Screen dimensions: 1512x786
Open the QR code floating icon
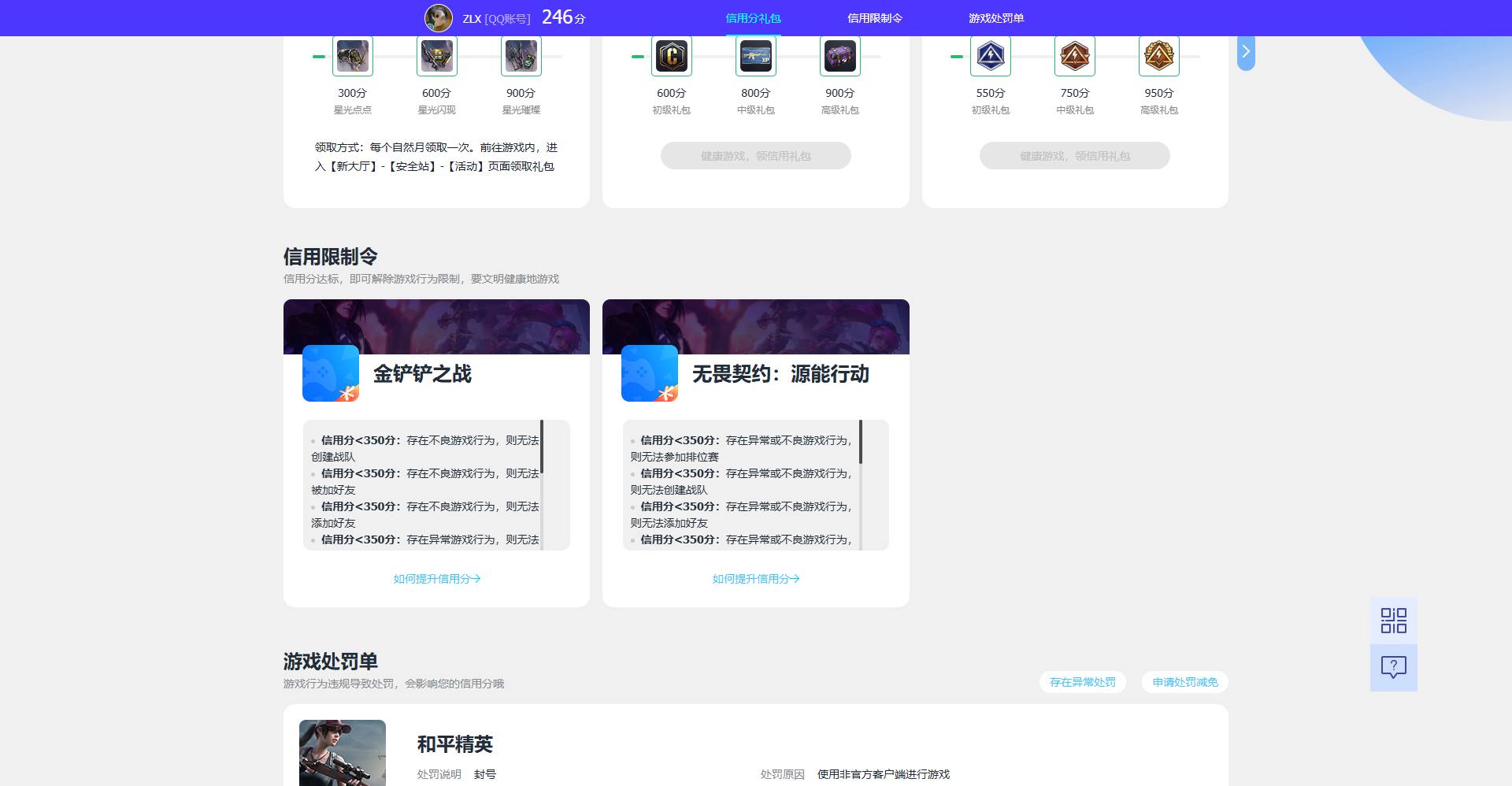click(x=1394, y=621)
